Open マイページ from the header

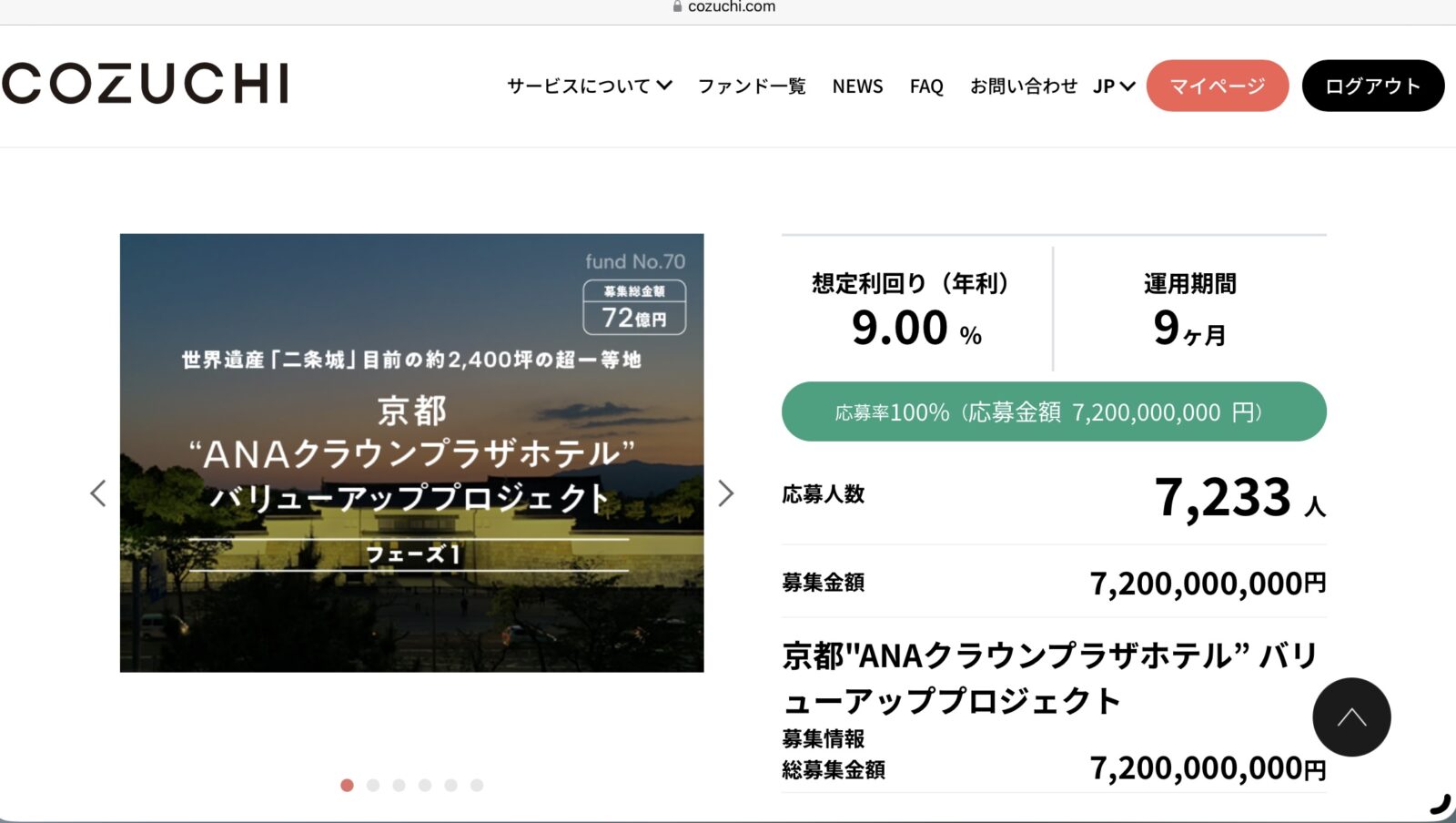pos(1218,86)
